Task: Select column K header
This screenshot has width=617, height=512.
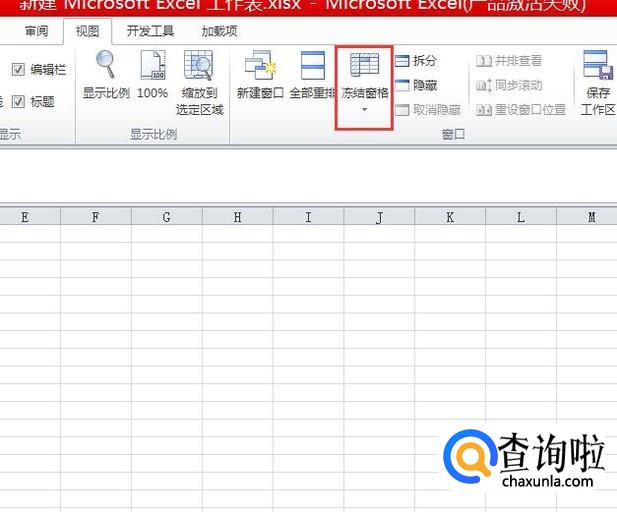Action: pyautogui.click(x=450, y=217)
